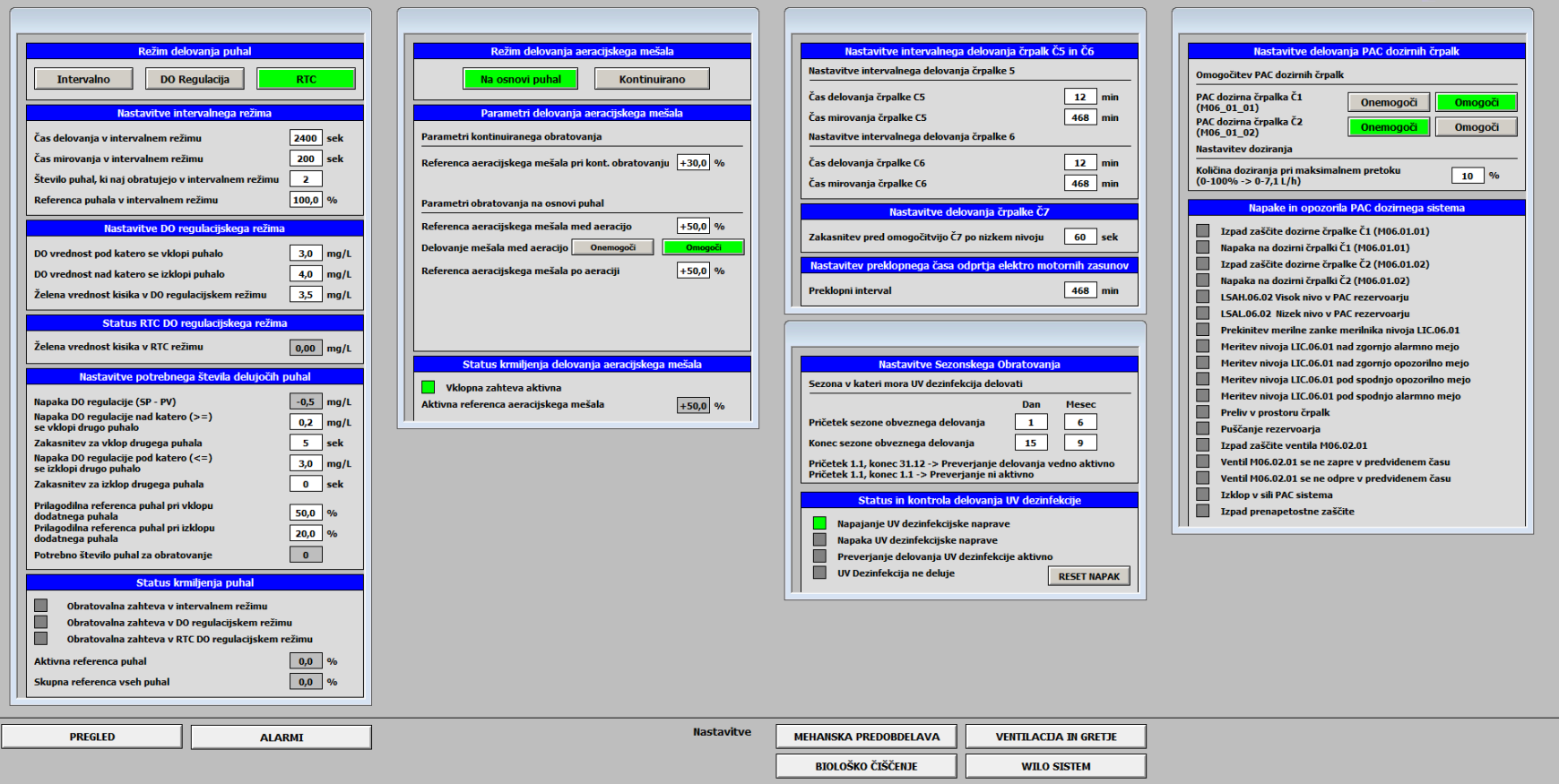Click the 'Izklop v sili PAC sistema' indicator
The width and height of the screenshot is (1559, 784).
(x=1202, y=495)
